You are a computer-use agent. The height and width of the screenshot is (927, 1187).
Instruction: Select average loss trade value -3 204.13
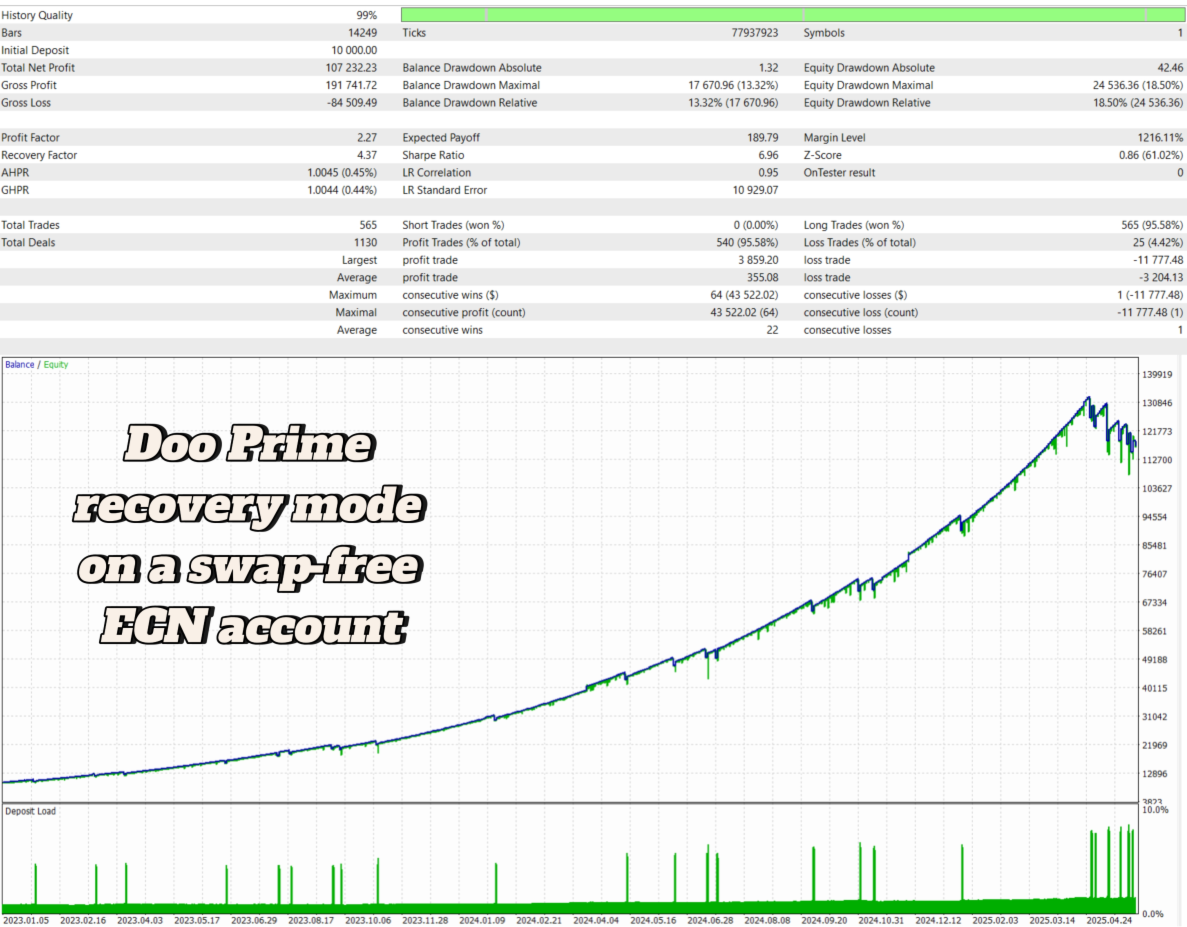pyautogui.click(x=1161, y=276)
